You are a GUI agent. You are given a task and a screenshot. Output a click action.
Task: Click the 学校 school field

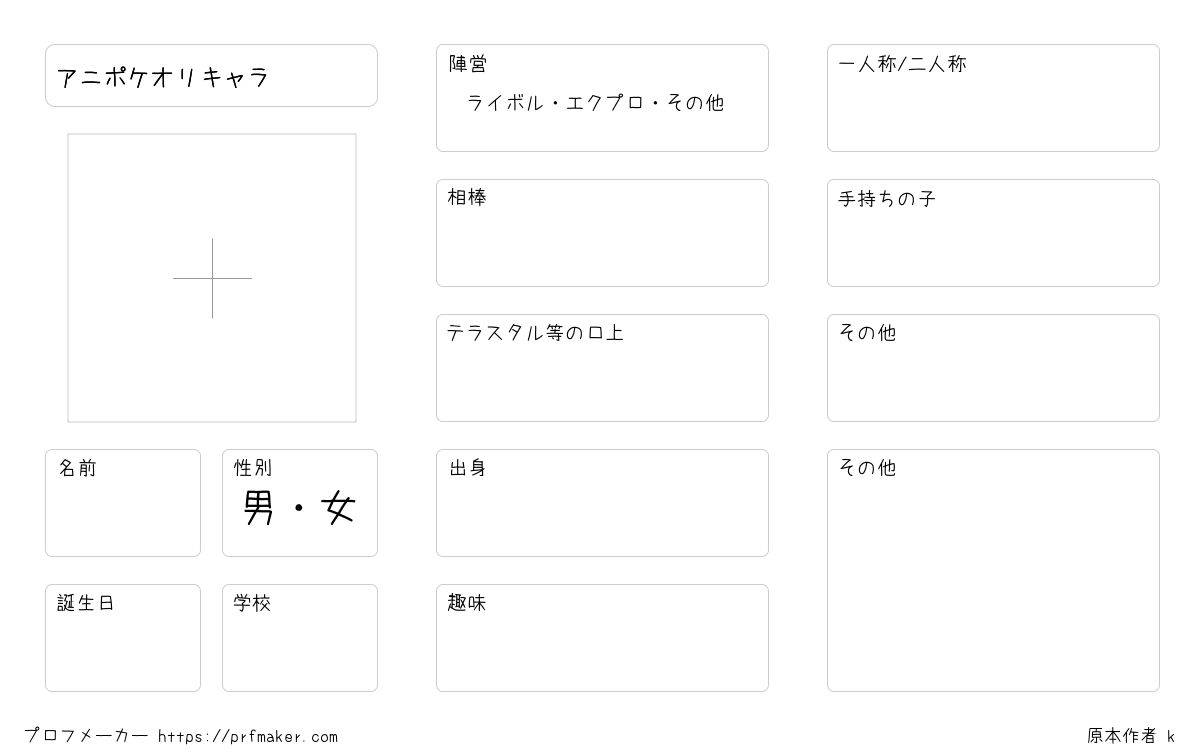(300, 638)
